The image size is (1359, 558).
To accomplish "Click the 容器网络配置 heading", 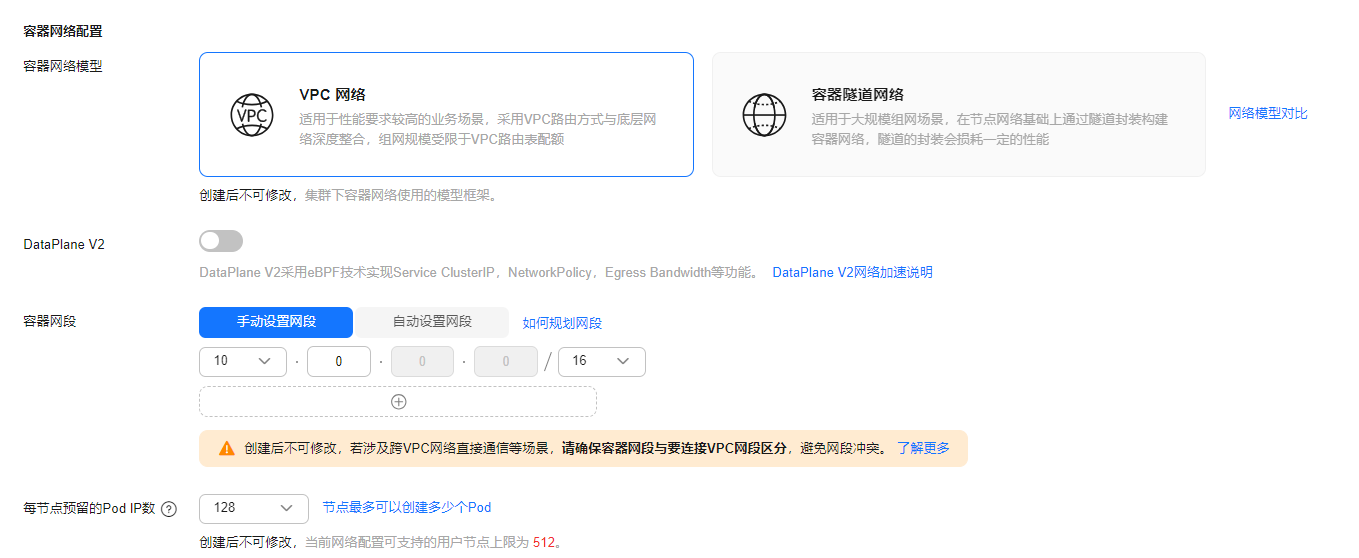I will (62, 31).
